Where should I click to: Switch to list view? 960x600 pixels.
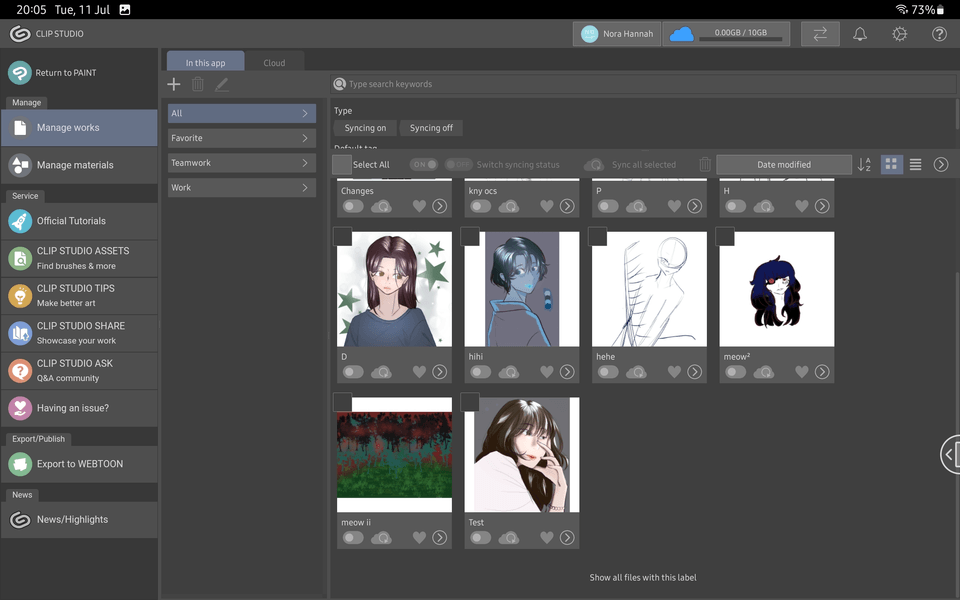(915, 164)
